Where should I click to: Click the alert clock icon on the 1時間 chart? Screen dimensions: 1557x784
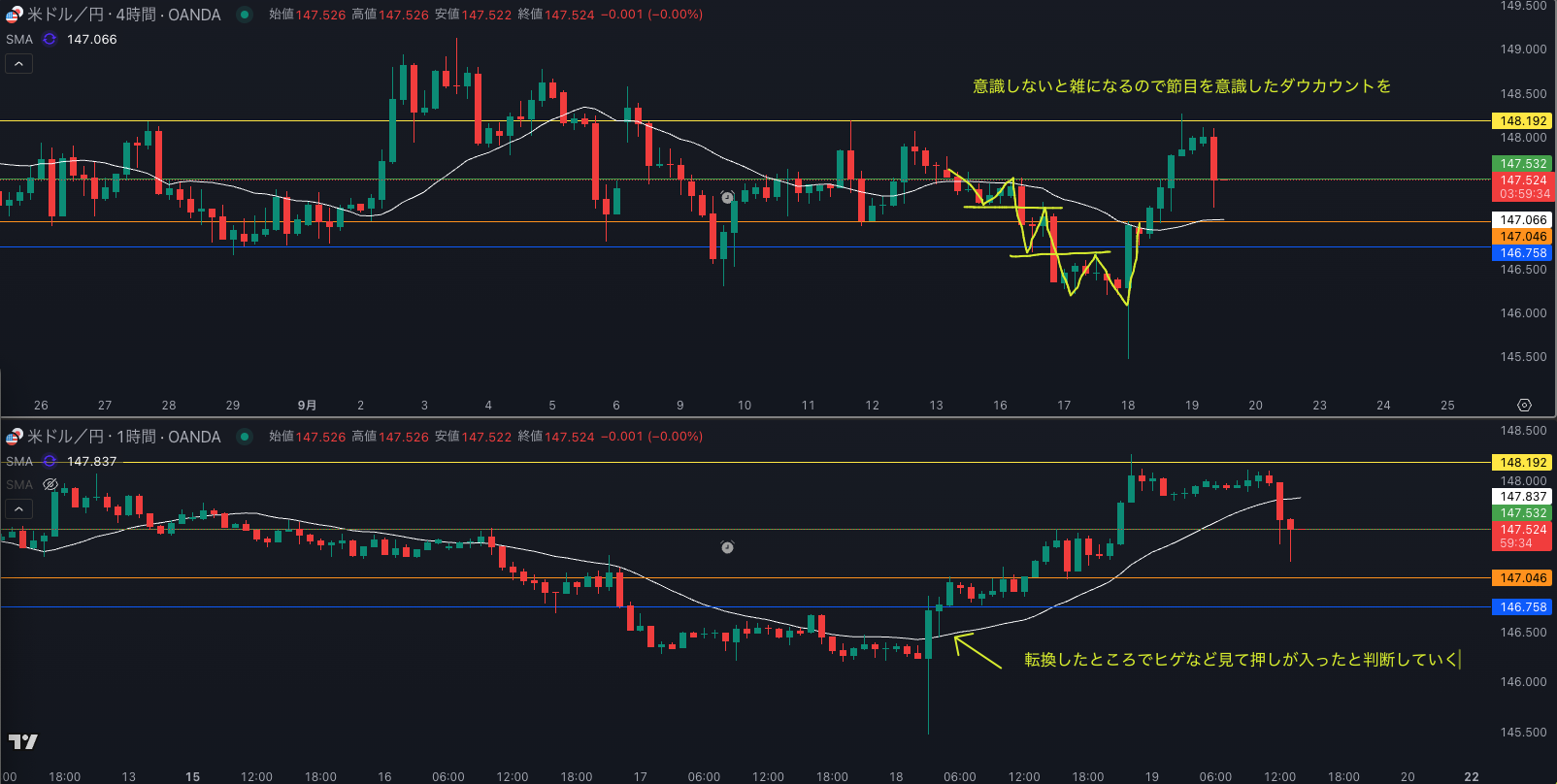727,547
